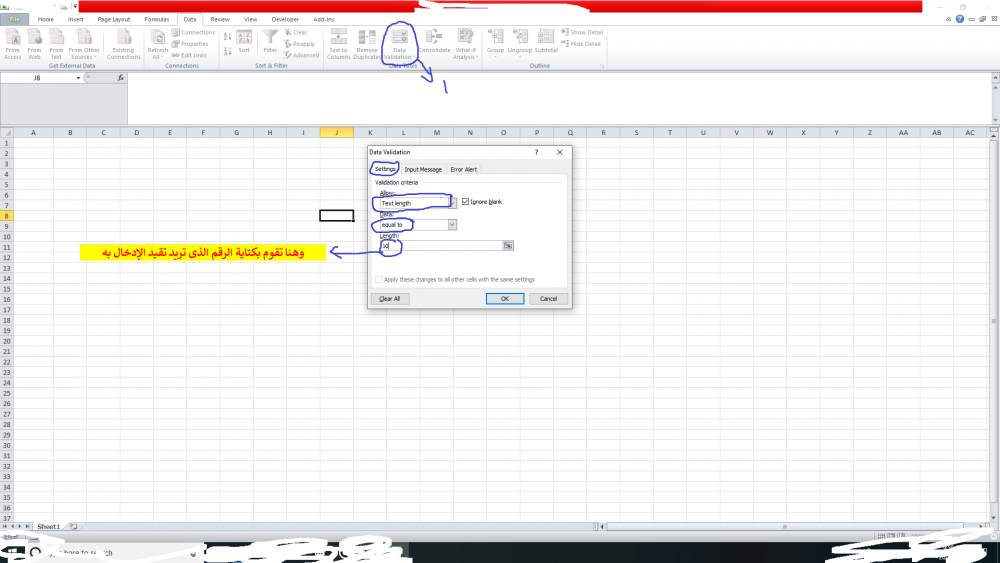Open the Developer ribbon tab

[285, 19]
